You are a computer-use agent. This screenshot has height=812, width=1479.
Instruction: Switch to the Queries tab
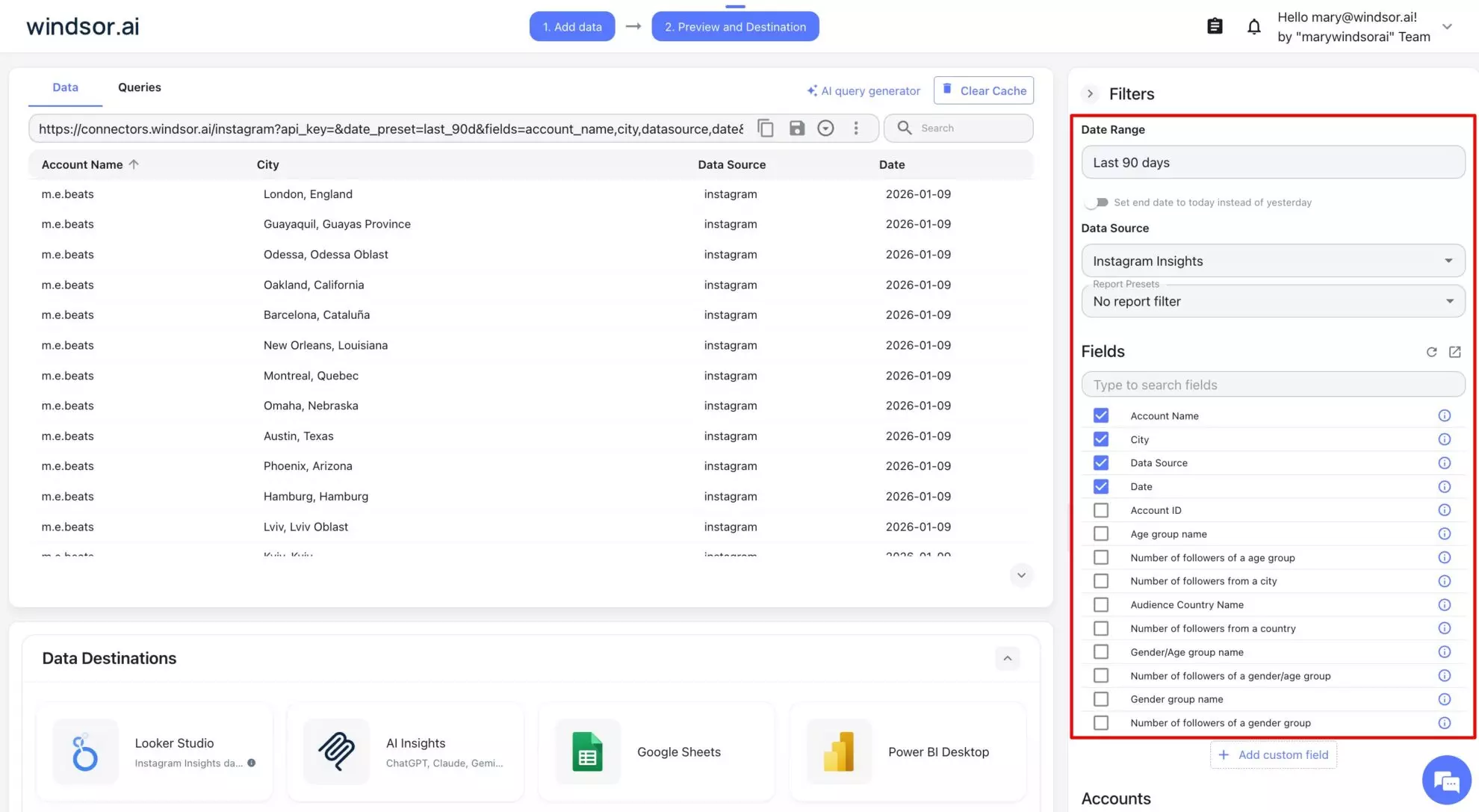139,87
